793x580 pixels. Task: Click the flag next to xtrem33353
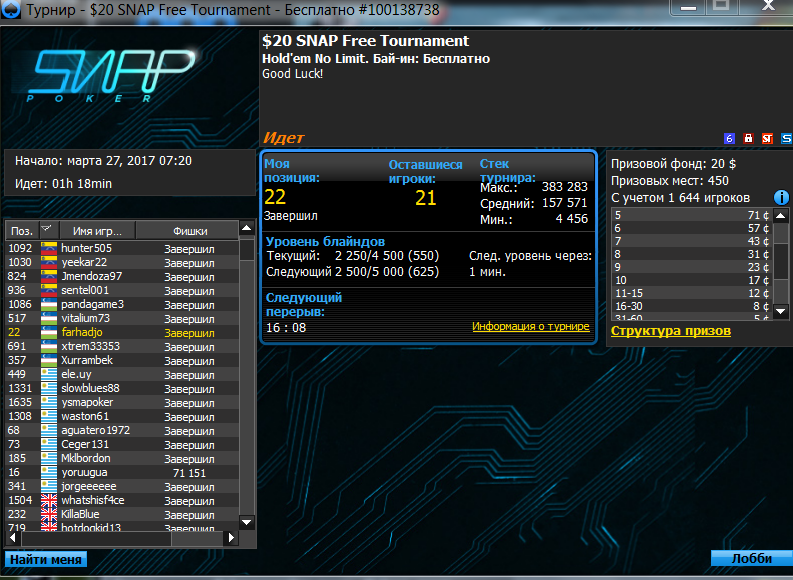[49, 346]
